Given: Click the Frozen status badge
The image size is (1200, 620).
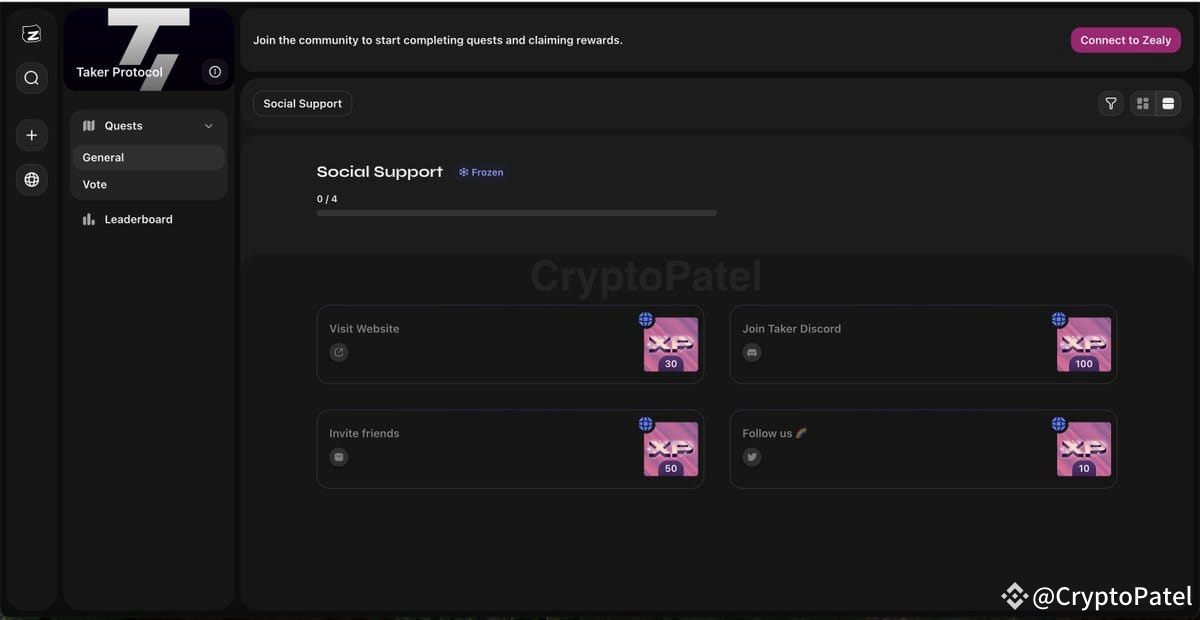Looking at the screenshot, I should coord(481,172).
